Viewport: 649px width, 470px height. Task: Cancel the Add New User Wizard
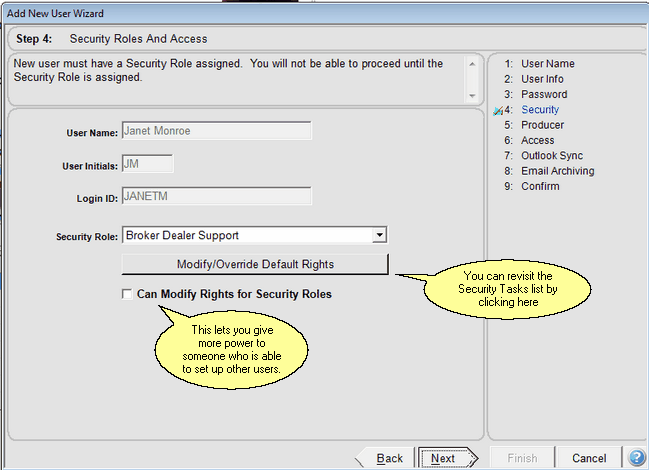(x=589, y=458)
